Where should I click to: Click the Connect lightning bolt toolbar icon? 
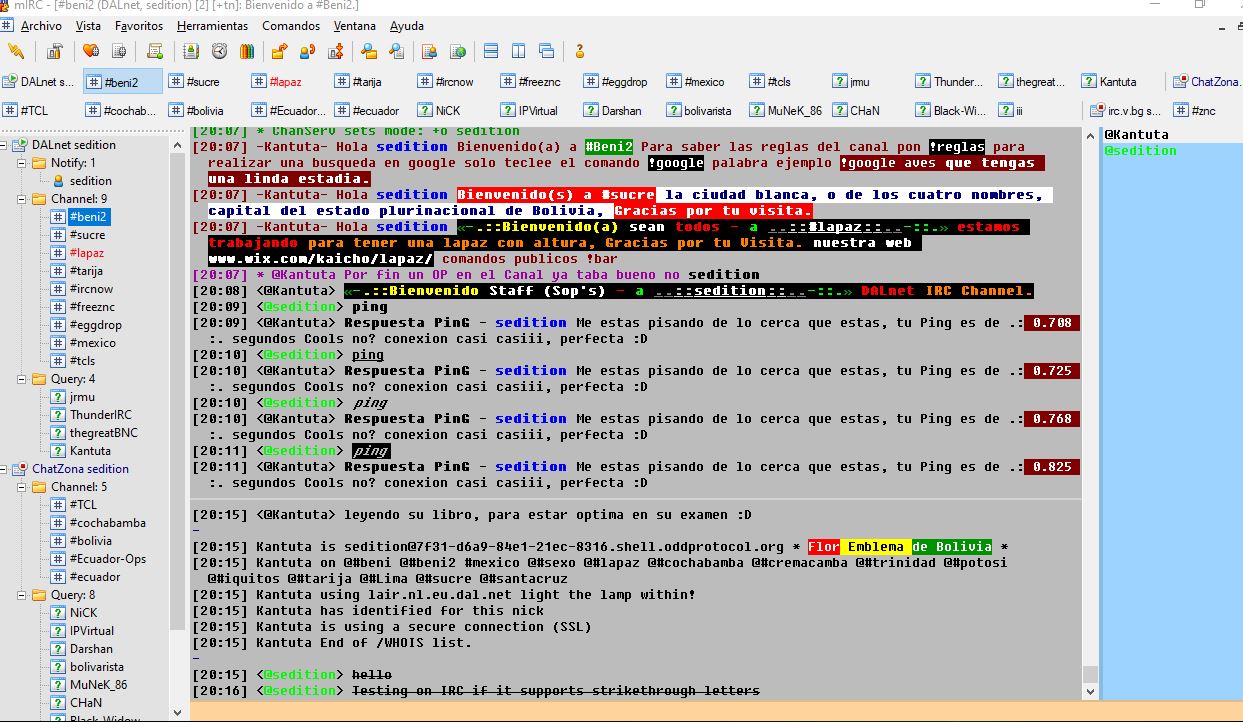click(17, 51)
